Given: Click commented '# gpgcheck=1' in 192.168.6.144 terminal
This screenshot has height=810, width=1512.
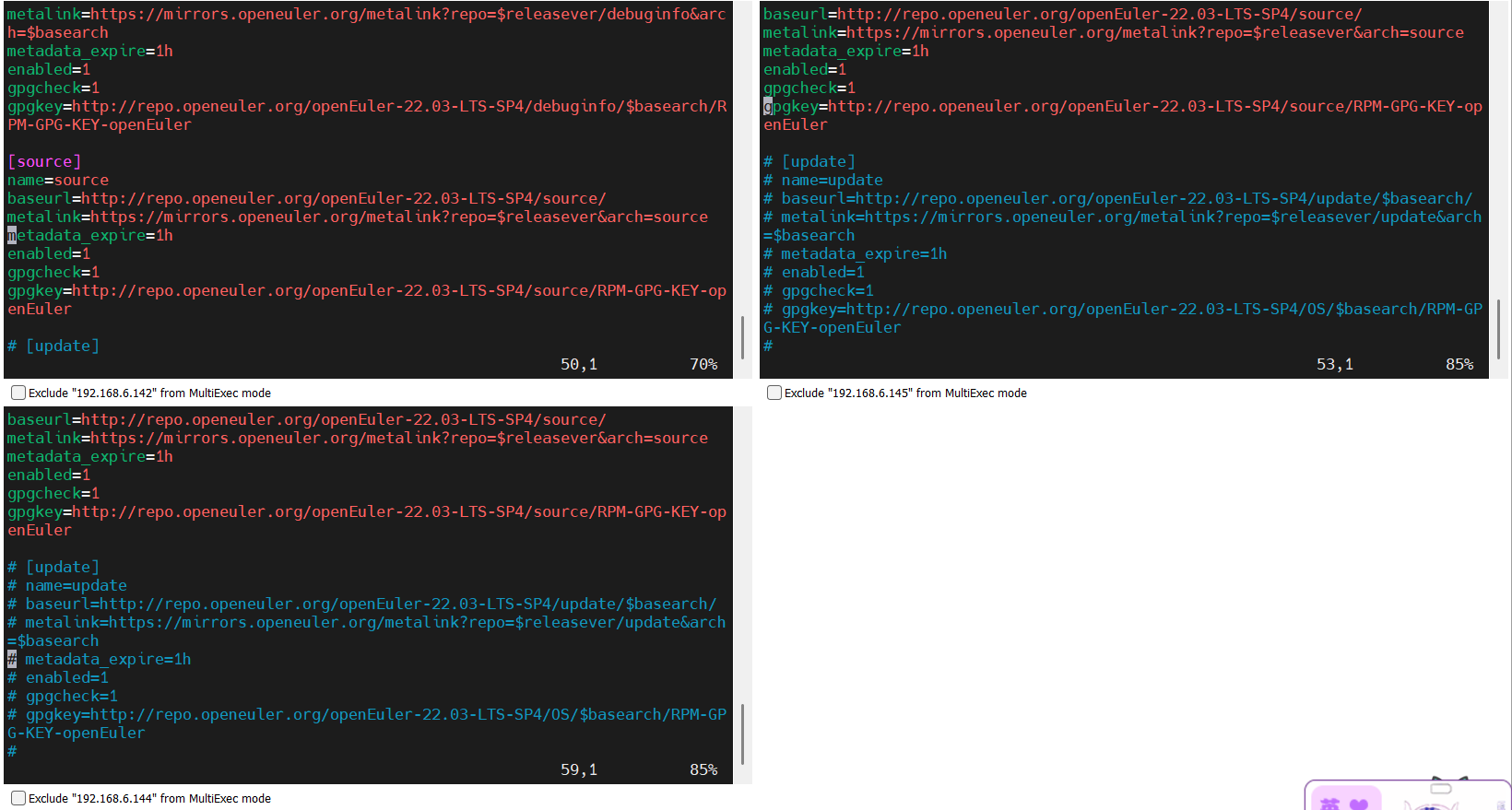Looking at the screenshot, I should tap(63, 697).
